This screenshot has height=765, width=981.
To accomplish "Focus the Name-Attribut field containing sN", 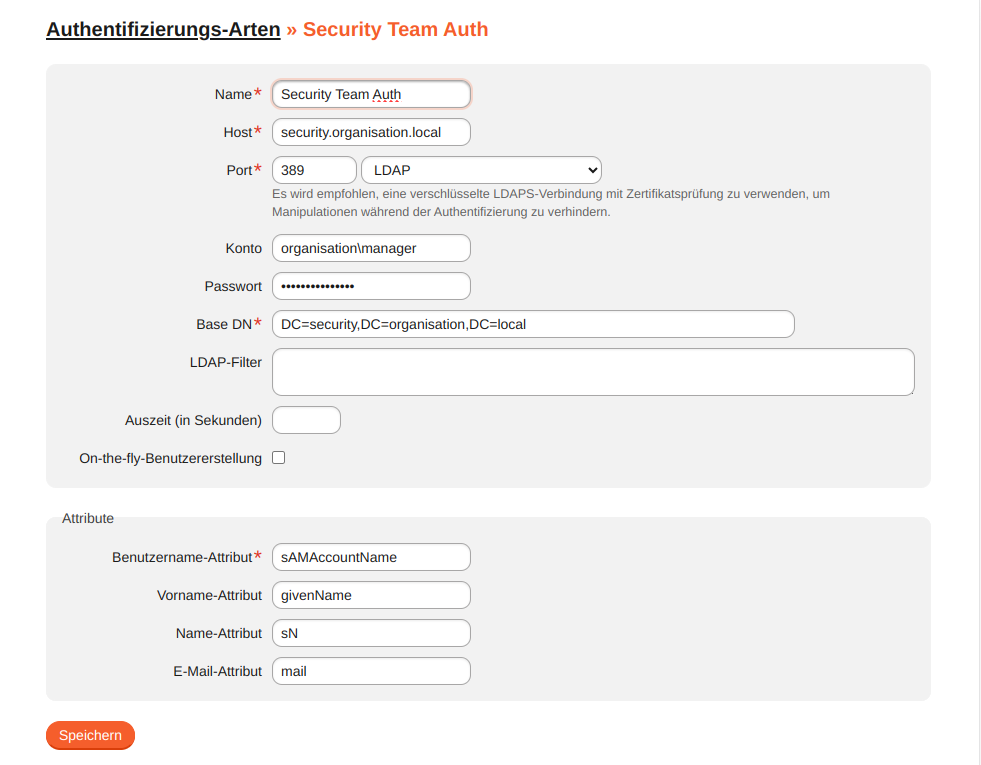I will pyautogui.click(x=370, y=633).
